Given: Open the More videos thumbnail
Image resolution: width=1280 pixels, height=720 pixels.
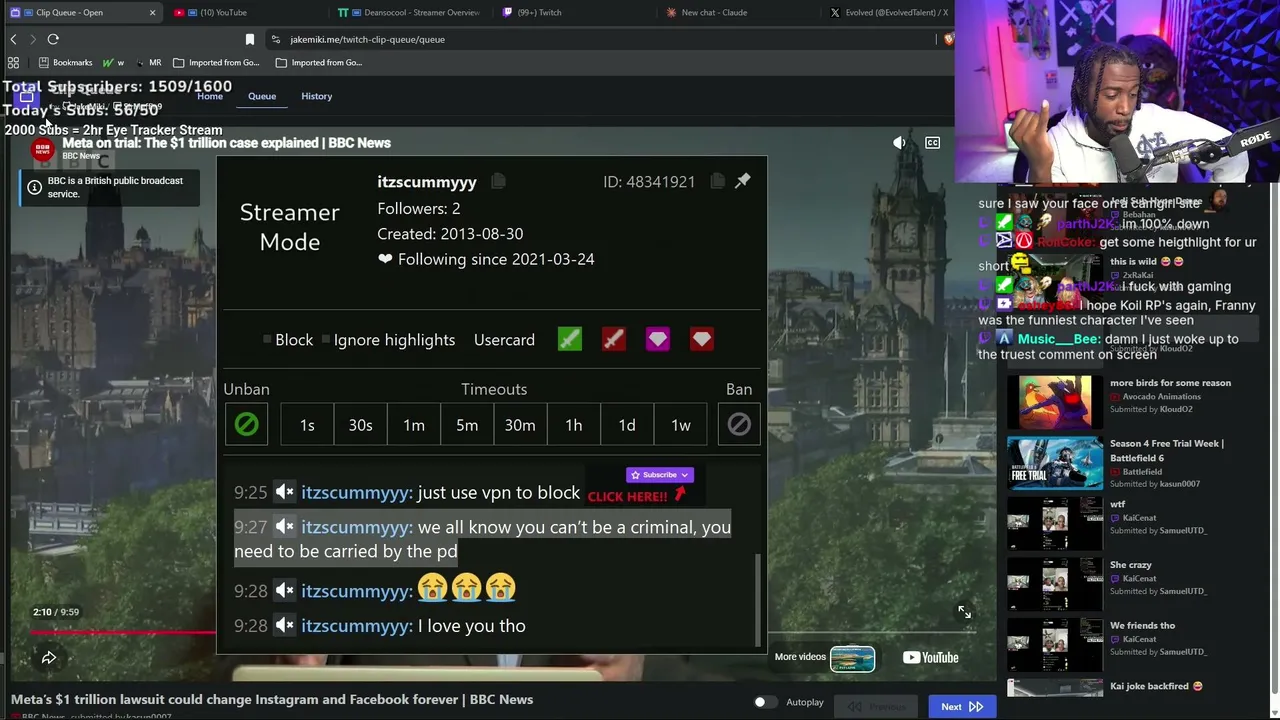Looking at the screenshot, I should coord(852,658).
